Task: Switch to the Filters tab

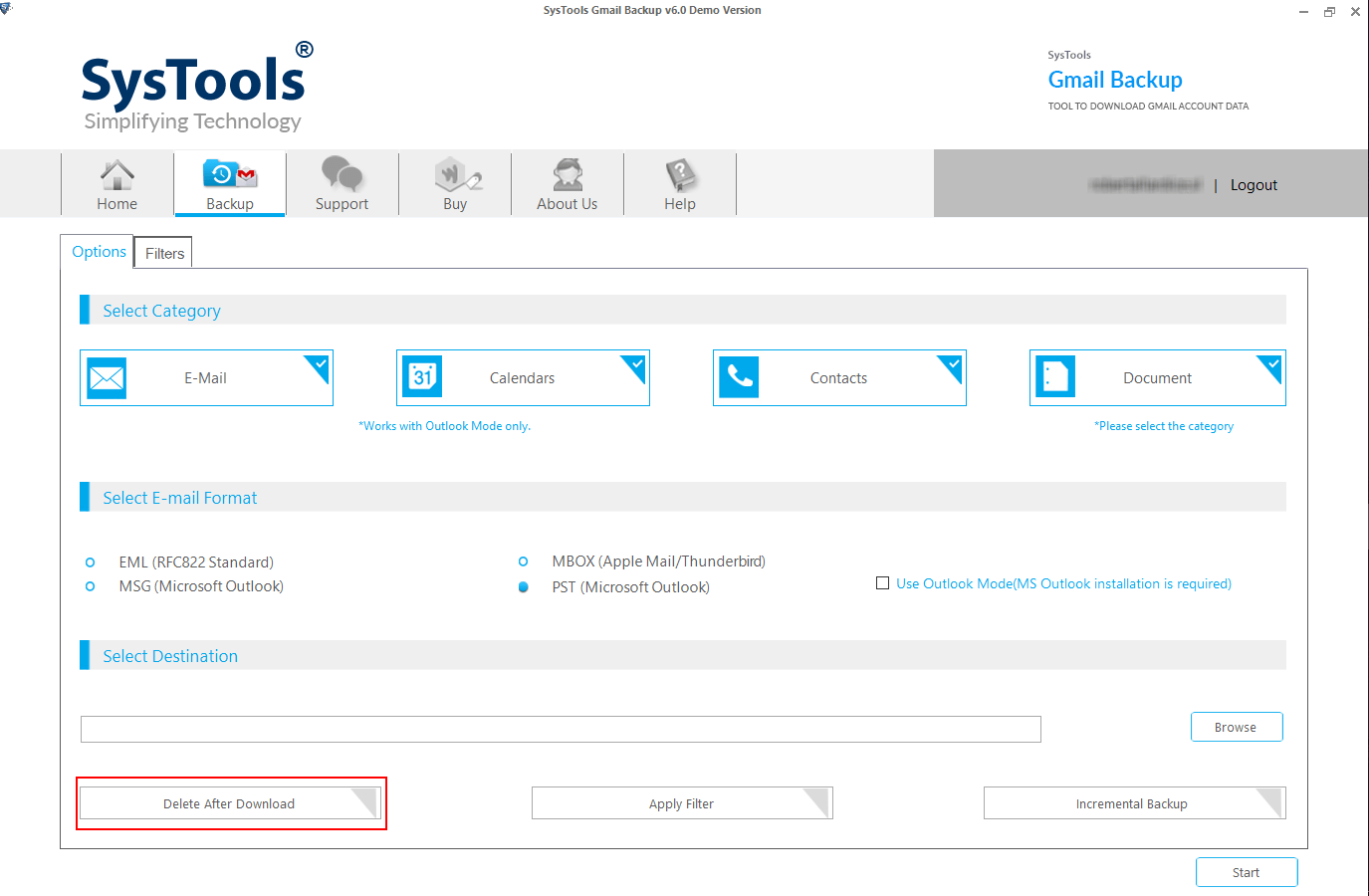Action: [x=164, y=254]
